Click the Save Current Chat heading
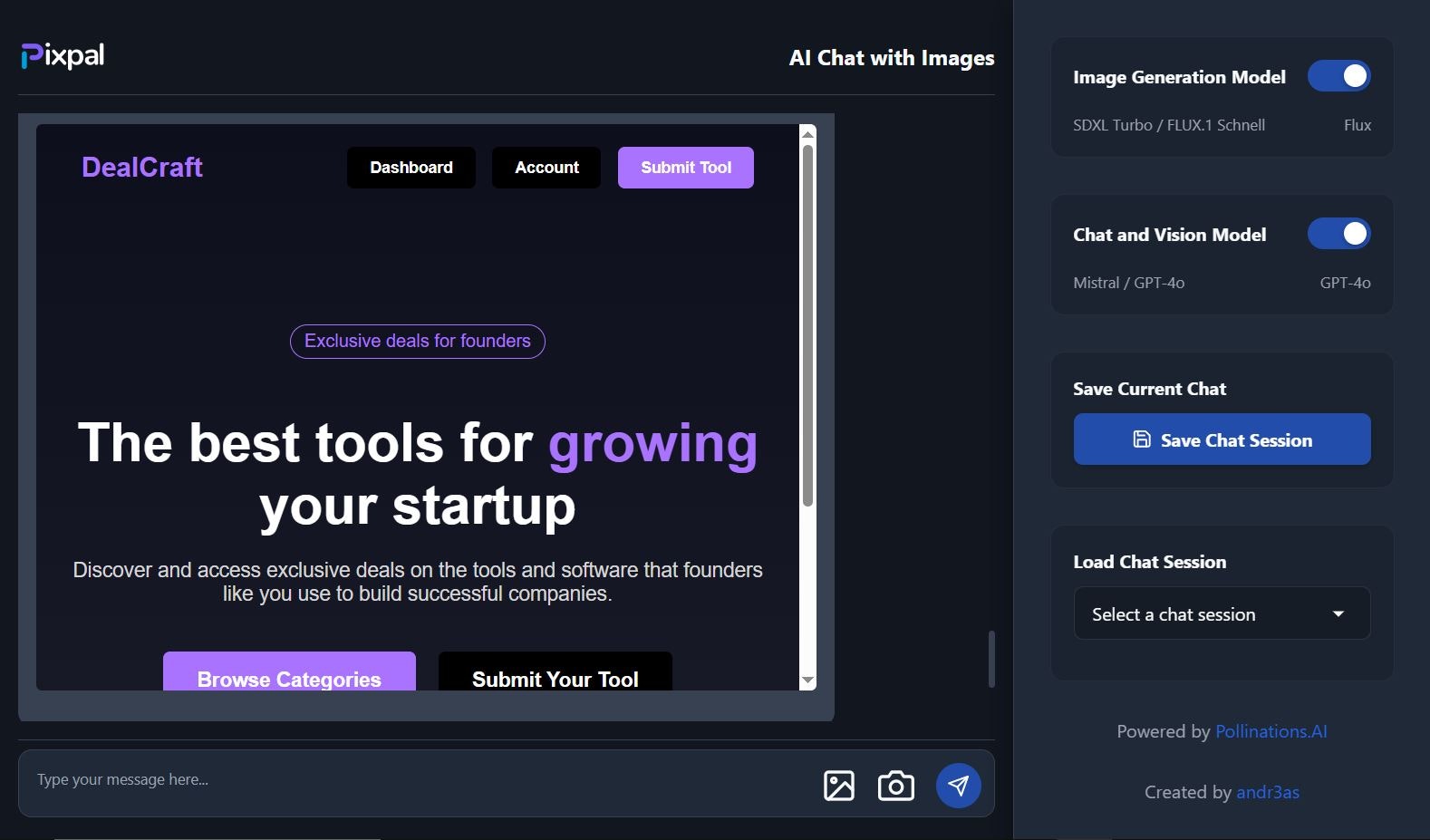The height and width of the screenshot is (840, 1430). [1149, 389]
